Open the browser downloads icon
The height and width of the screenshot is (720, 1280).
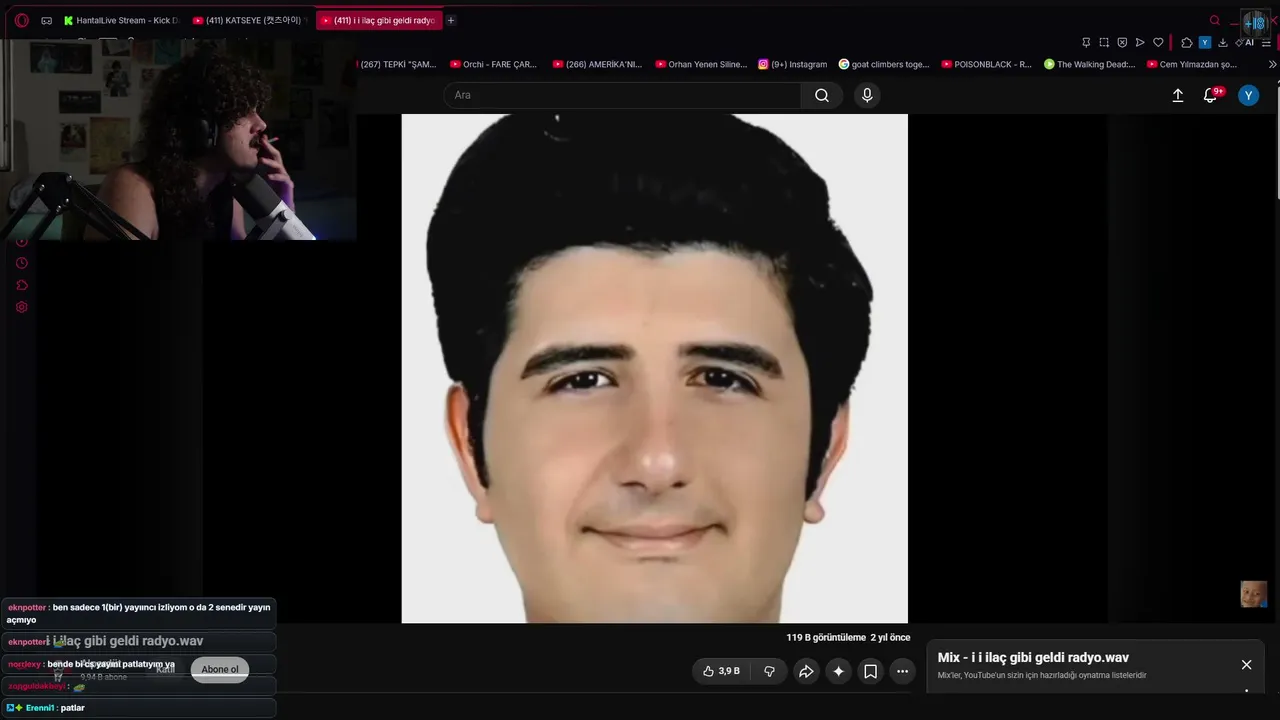(x=1222, y=42)
